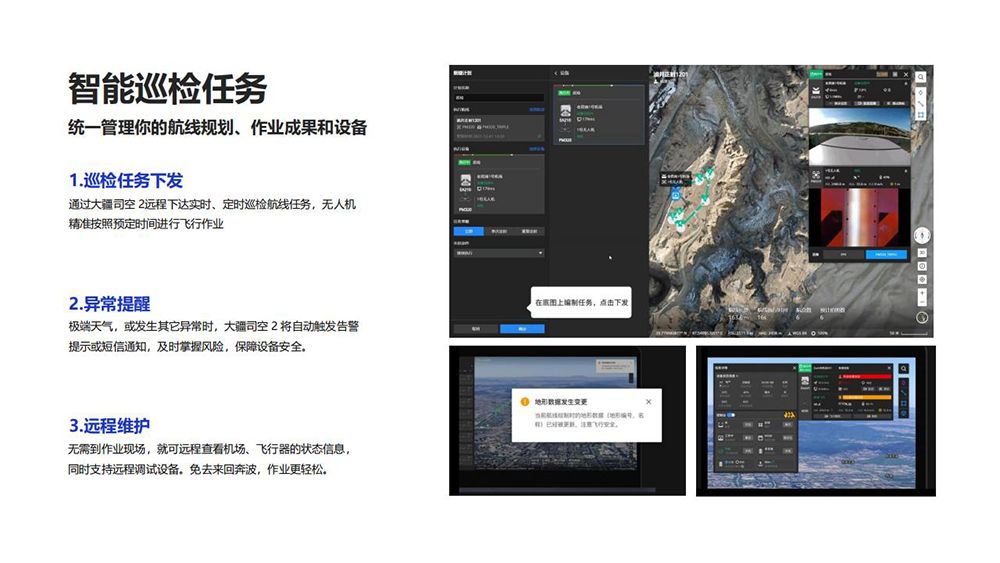Click the plan name input field

(499, 97)
